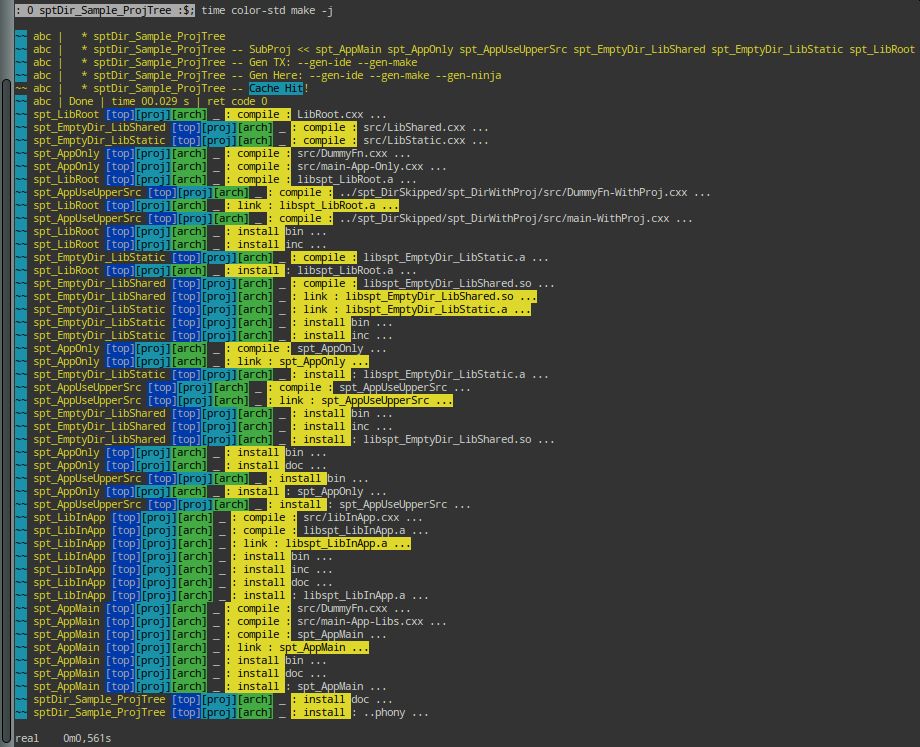This screenshot has width=920, height=747.
Task: Click the green [top] tag on spt_LibRoot compile line
Action: click(x=117, y=114)
